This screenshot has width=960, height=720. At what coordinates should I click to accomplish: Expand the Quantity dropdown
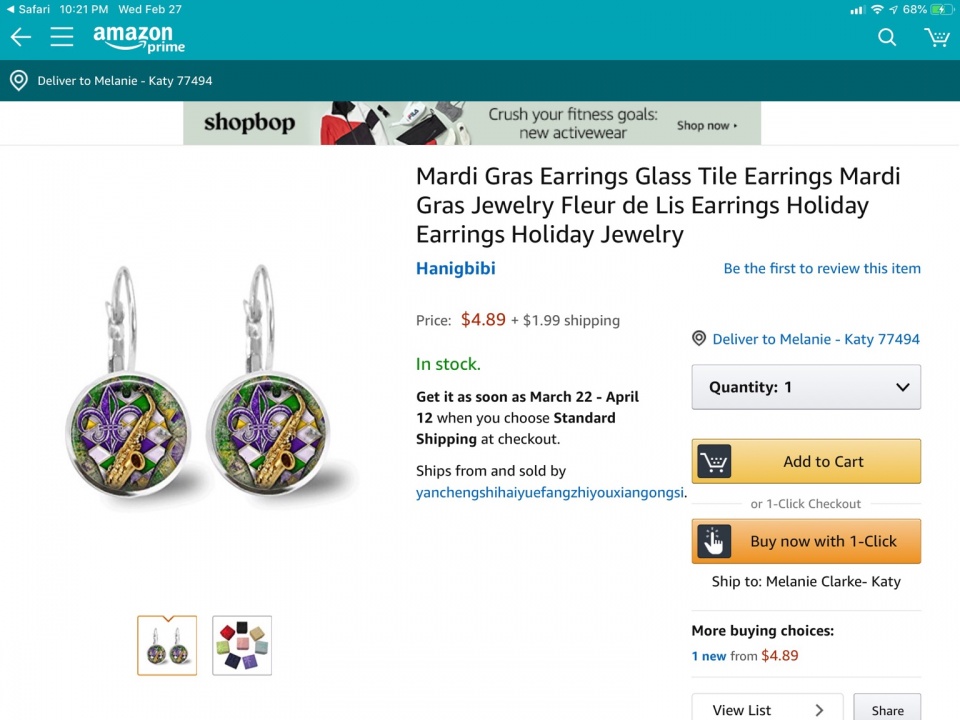806,387
